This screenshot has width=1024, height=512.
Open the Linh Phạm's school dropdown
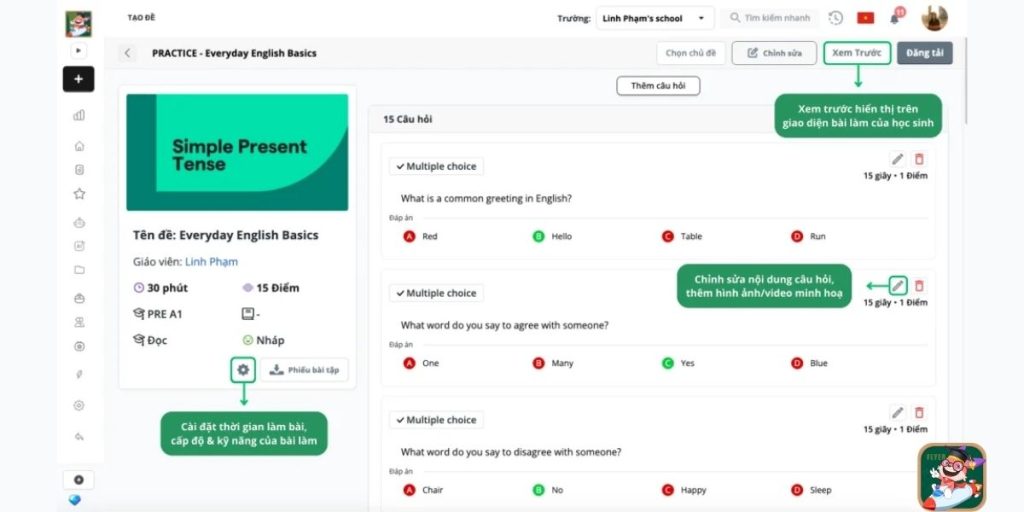(655, 18)
